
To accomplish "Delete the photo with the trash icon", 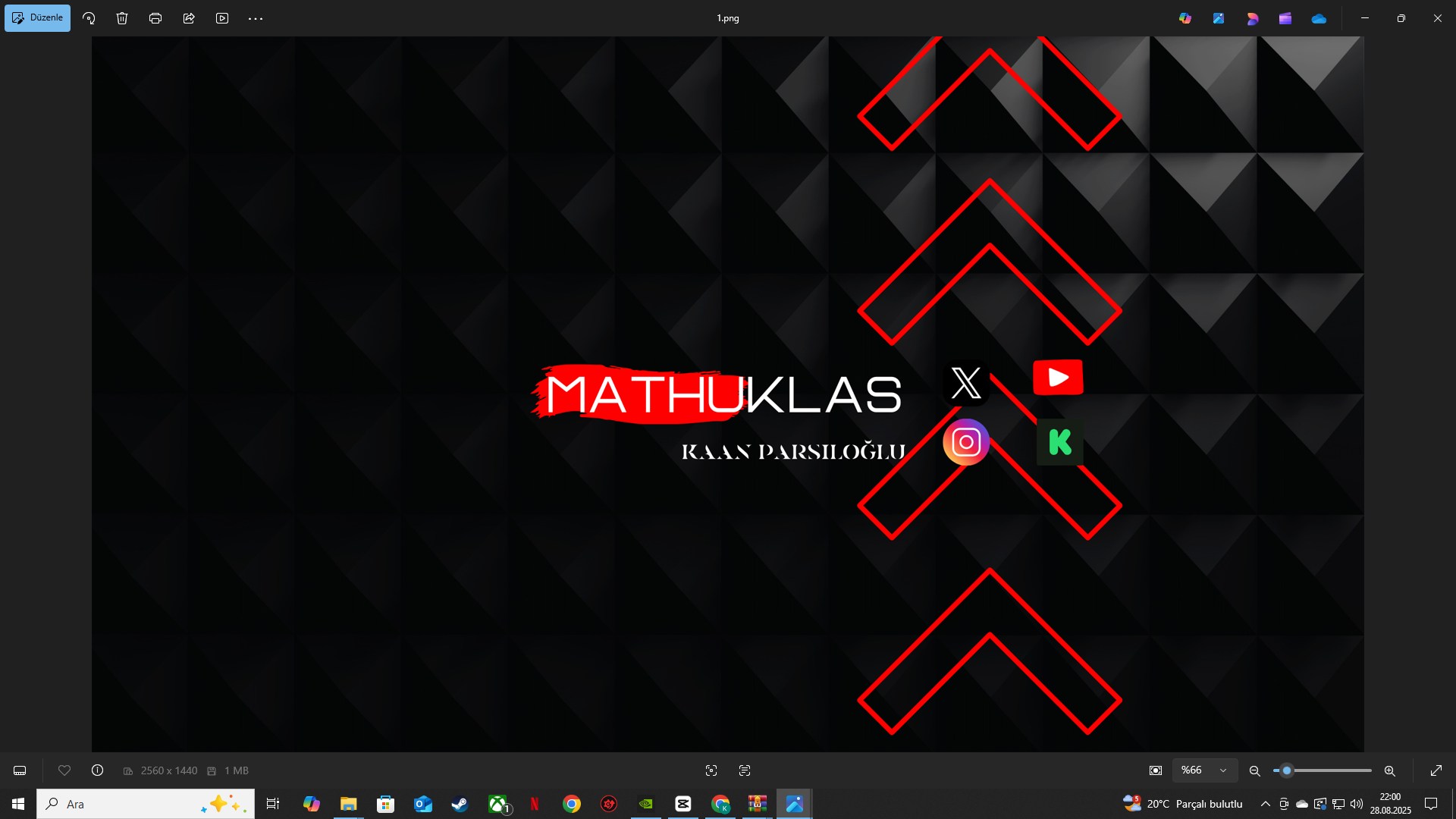I will tap(122, 18).
